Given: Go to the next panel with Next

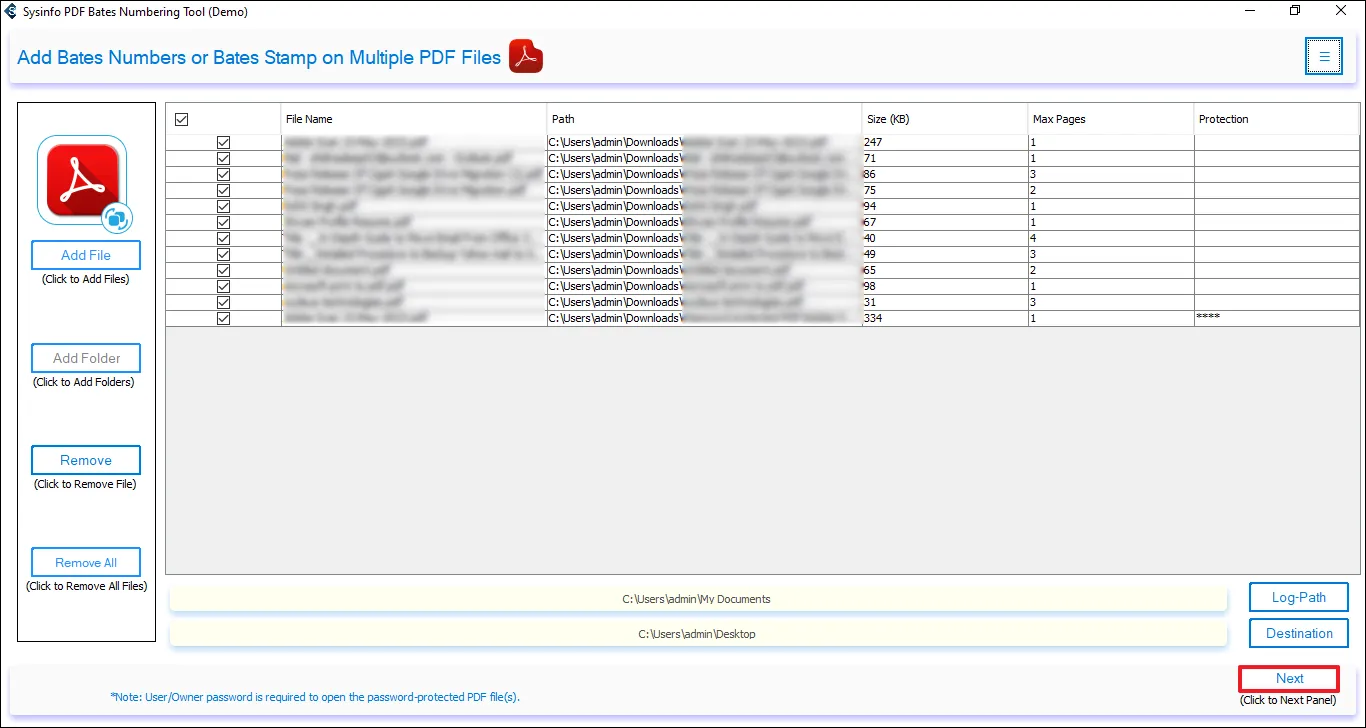Looking at the screenshot, I should click(1289, 679).
